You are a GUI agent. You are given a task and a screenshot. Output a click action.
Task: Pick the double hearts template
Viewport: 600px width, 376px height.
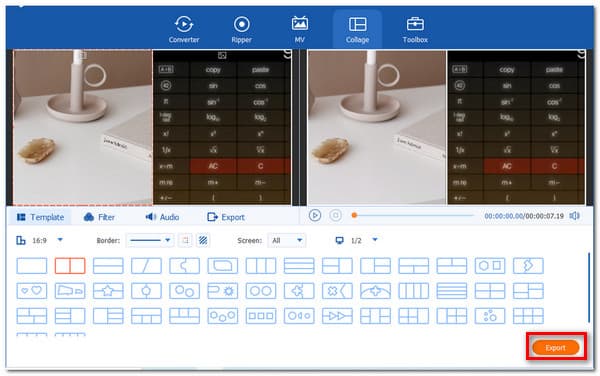[x=32, y=291]
